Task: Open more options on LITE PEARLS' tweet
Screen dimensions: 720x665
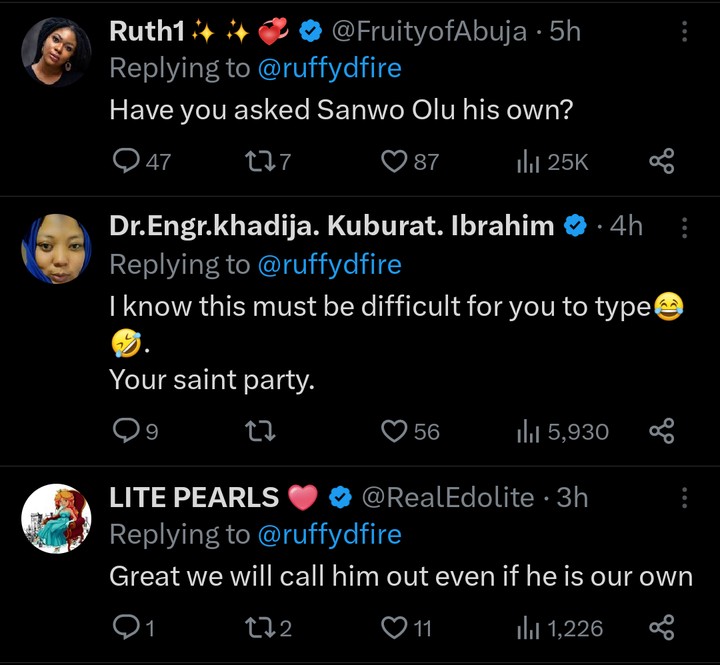Action: click(685, 497)
